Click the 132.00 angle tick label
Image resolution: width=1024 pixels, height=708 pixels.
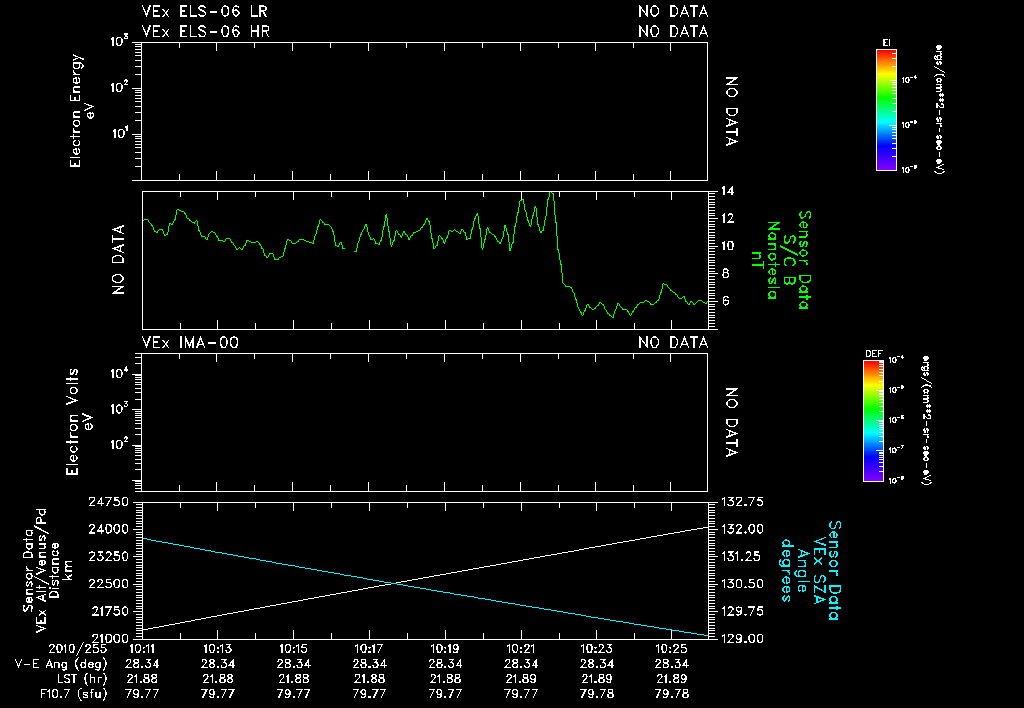743,529
